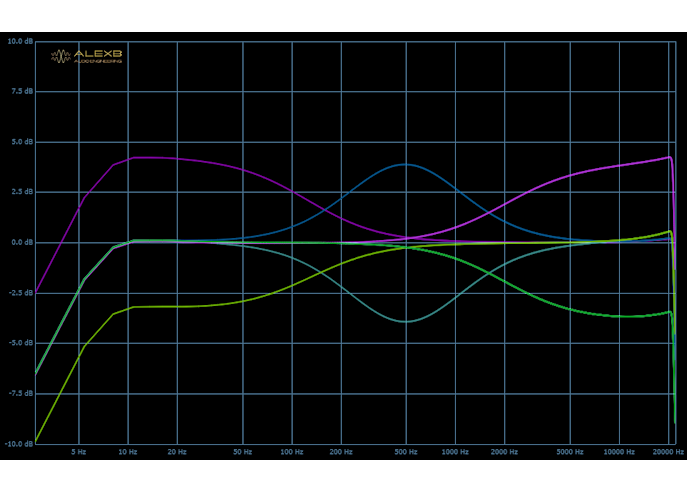This screenshot has height=492, width=687.
Task: Click the 5.0 dB axis label
Action: 22,142
